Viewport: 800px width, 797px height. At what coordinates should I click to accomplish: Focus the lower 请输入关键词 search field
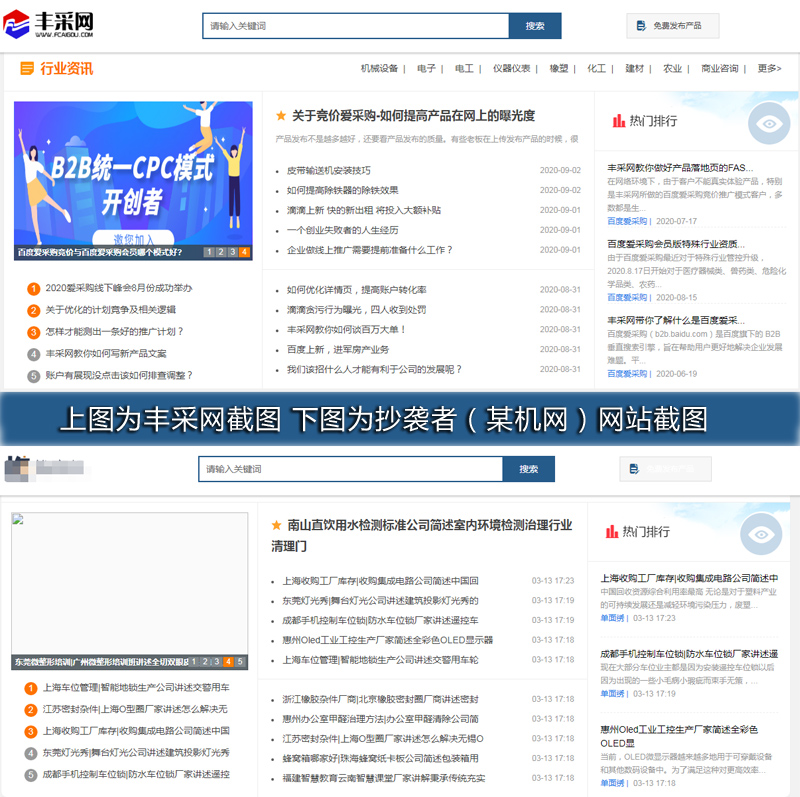[x=351, y=469]
